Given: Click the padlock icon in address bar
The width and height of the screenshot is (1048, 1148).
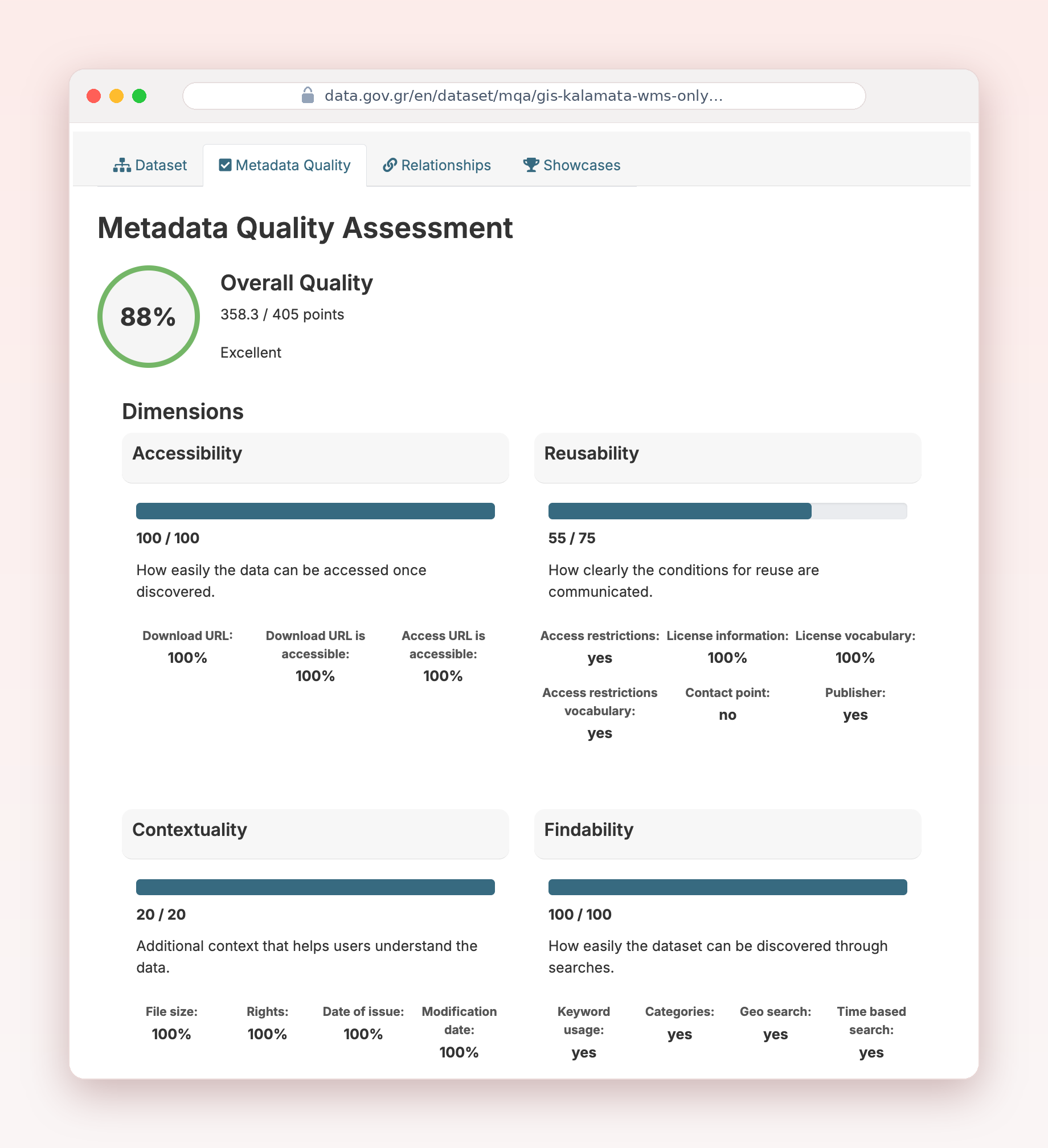Looking at the screenshot, I should coord(308,95).
